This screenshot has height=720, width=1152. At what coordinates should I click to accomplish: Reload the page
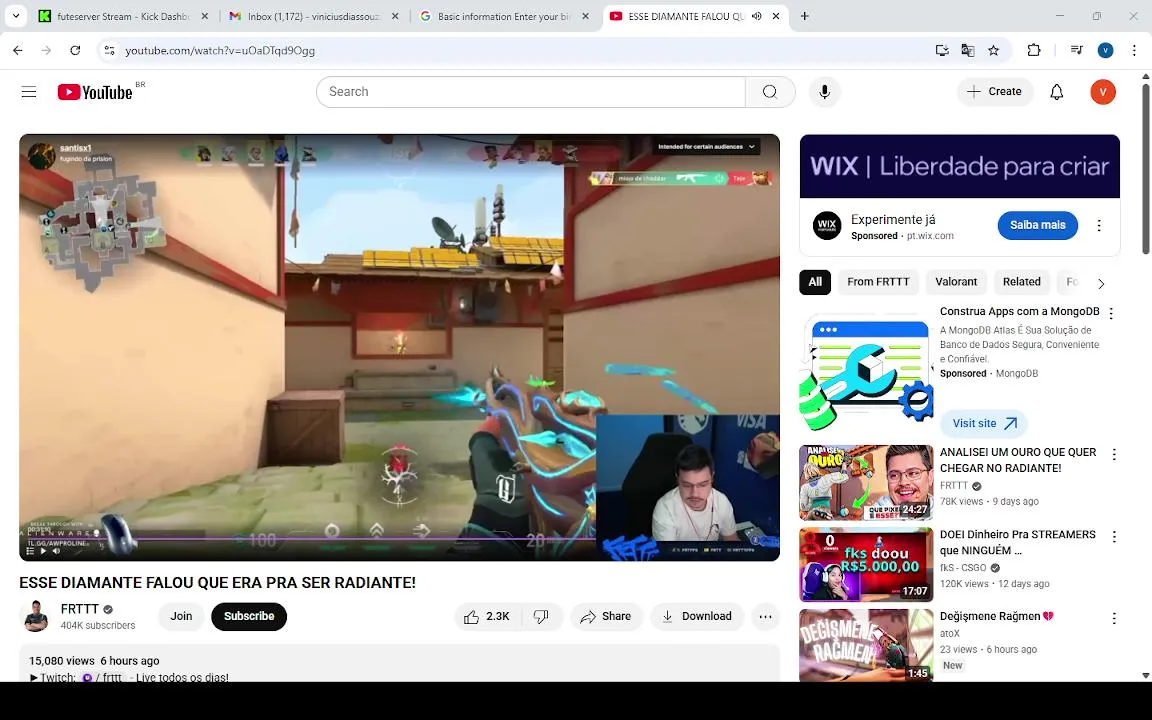[75, 50]
